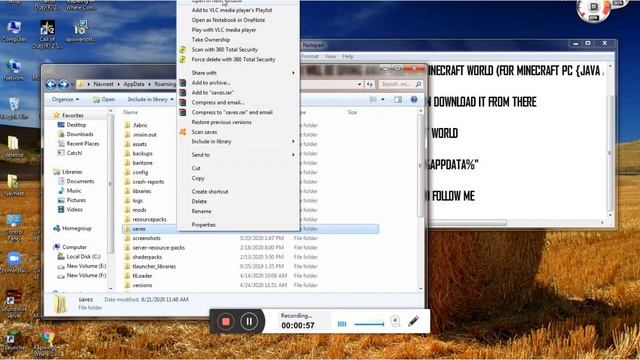Choose Rename from context menu
The width and height of the screenshot is (640, 360).
(x=201, y=211)
